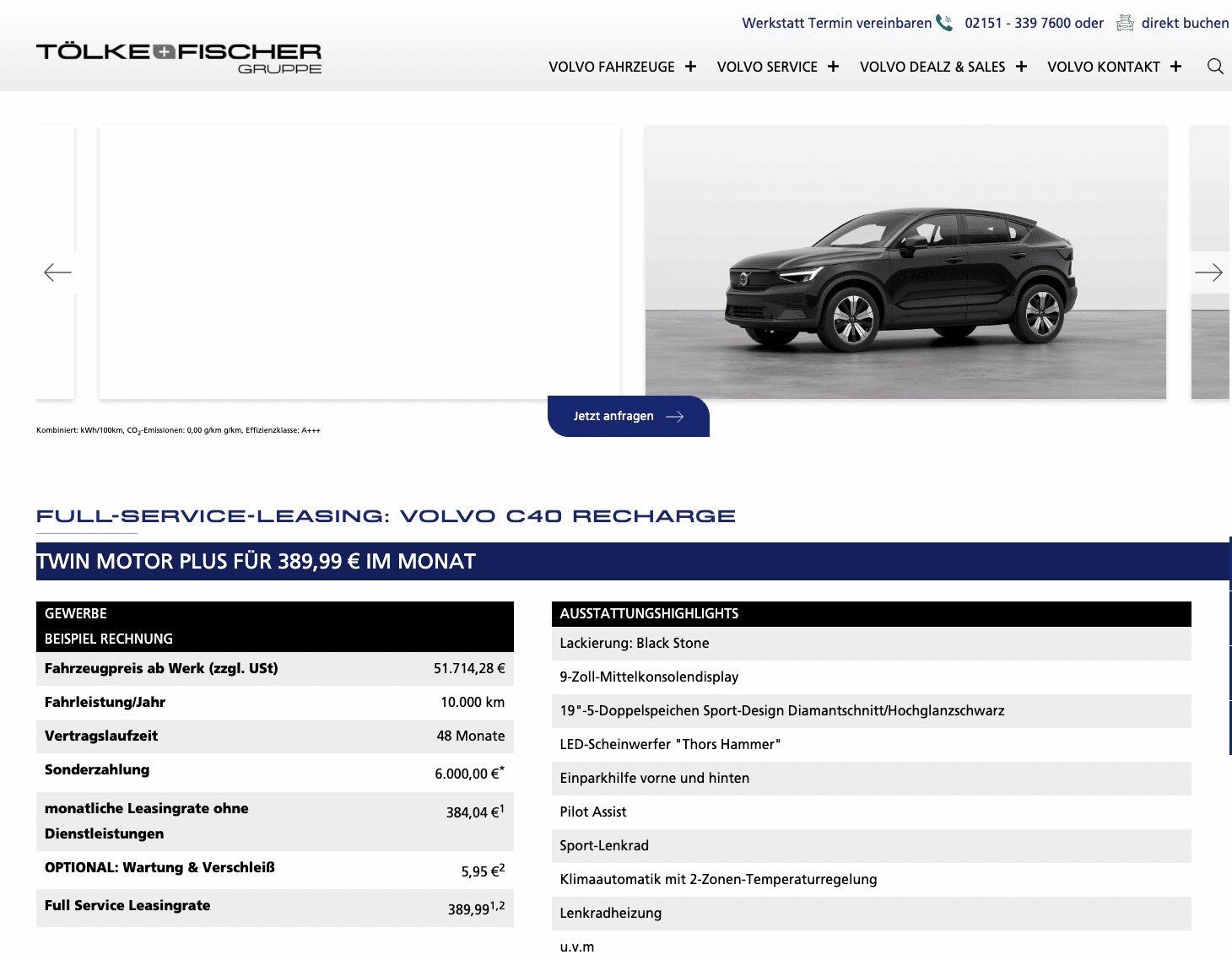
Task: Click the Fahrzeugpreis ab Werk label
Action: (x=161, y=668)
